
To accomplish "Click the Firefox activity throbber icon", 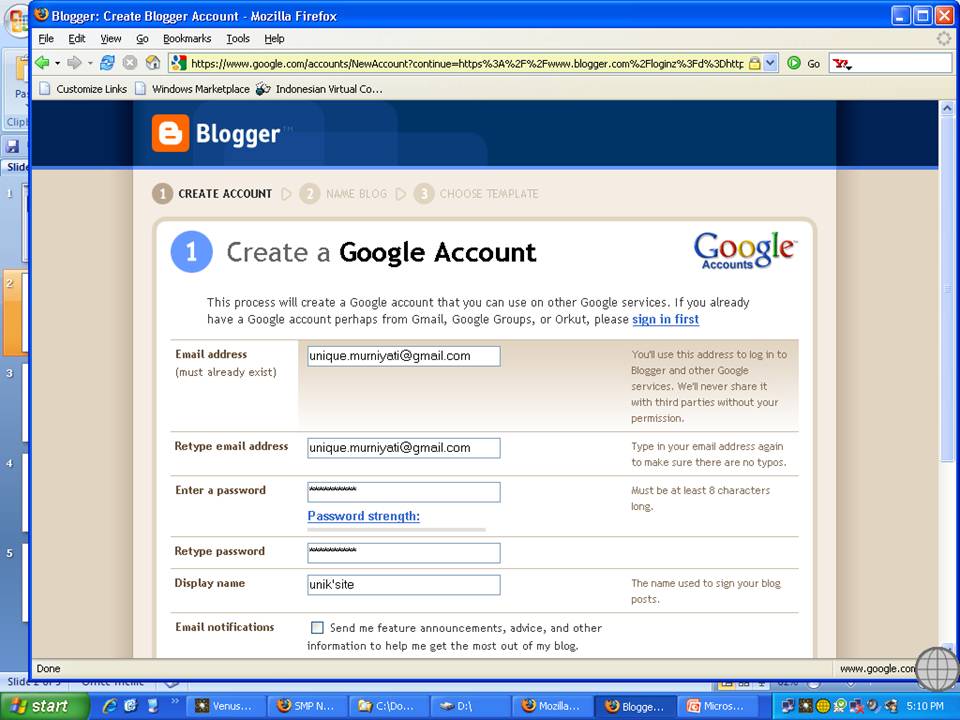I will point(943,39).
